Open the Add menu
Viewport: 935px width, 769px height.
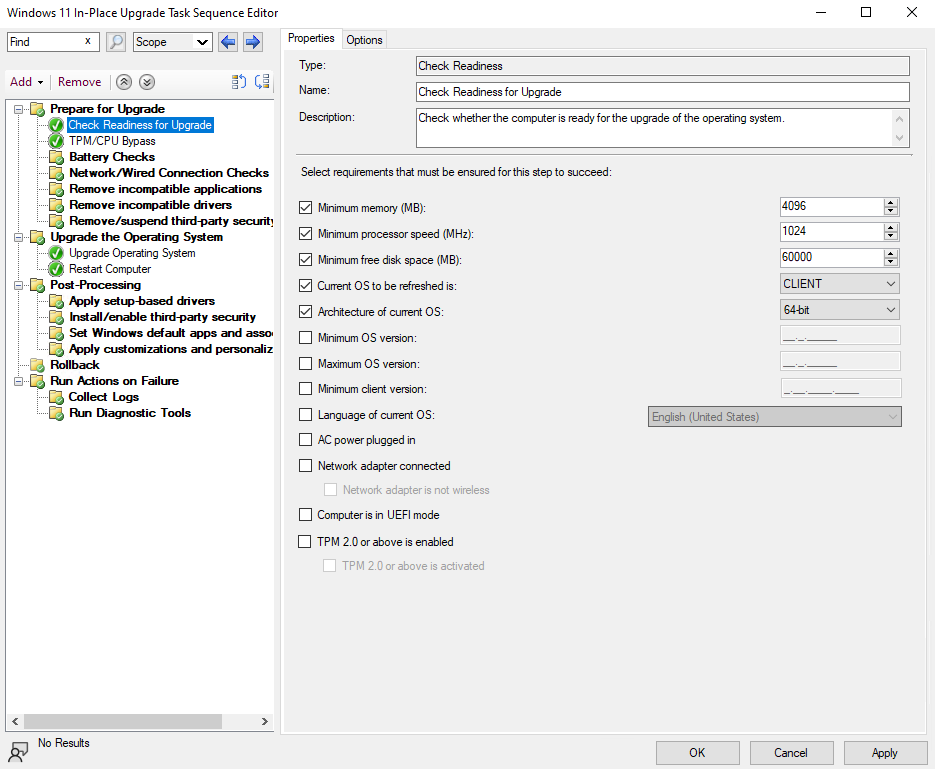coord(26,82)
